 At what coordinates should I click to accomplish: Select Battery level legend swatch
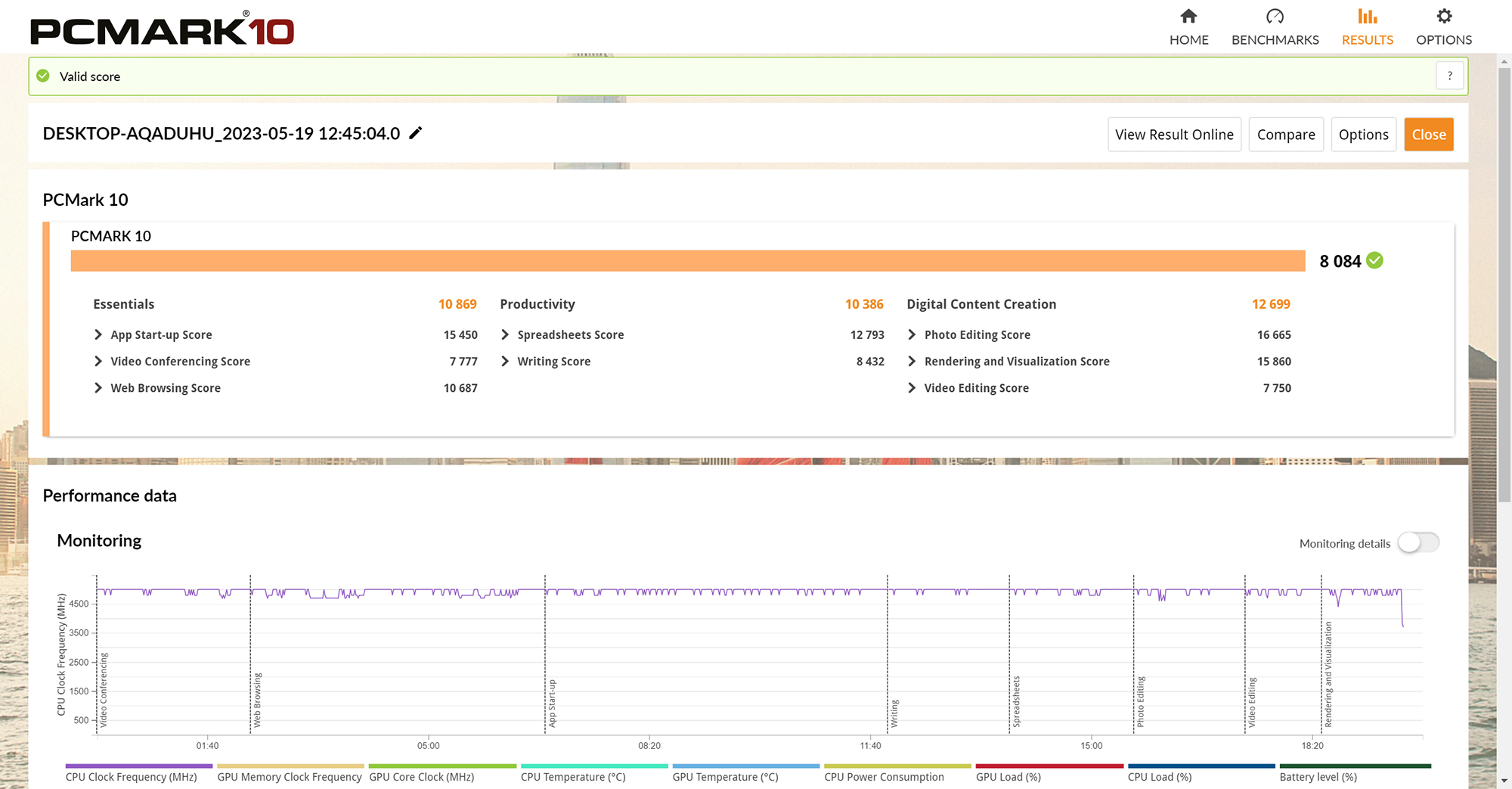tap(1355, 766)
